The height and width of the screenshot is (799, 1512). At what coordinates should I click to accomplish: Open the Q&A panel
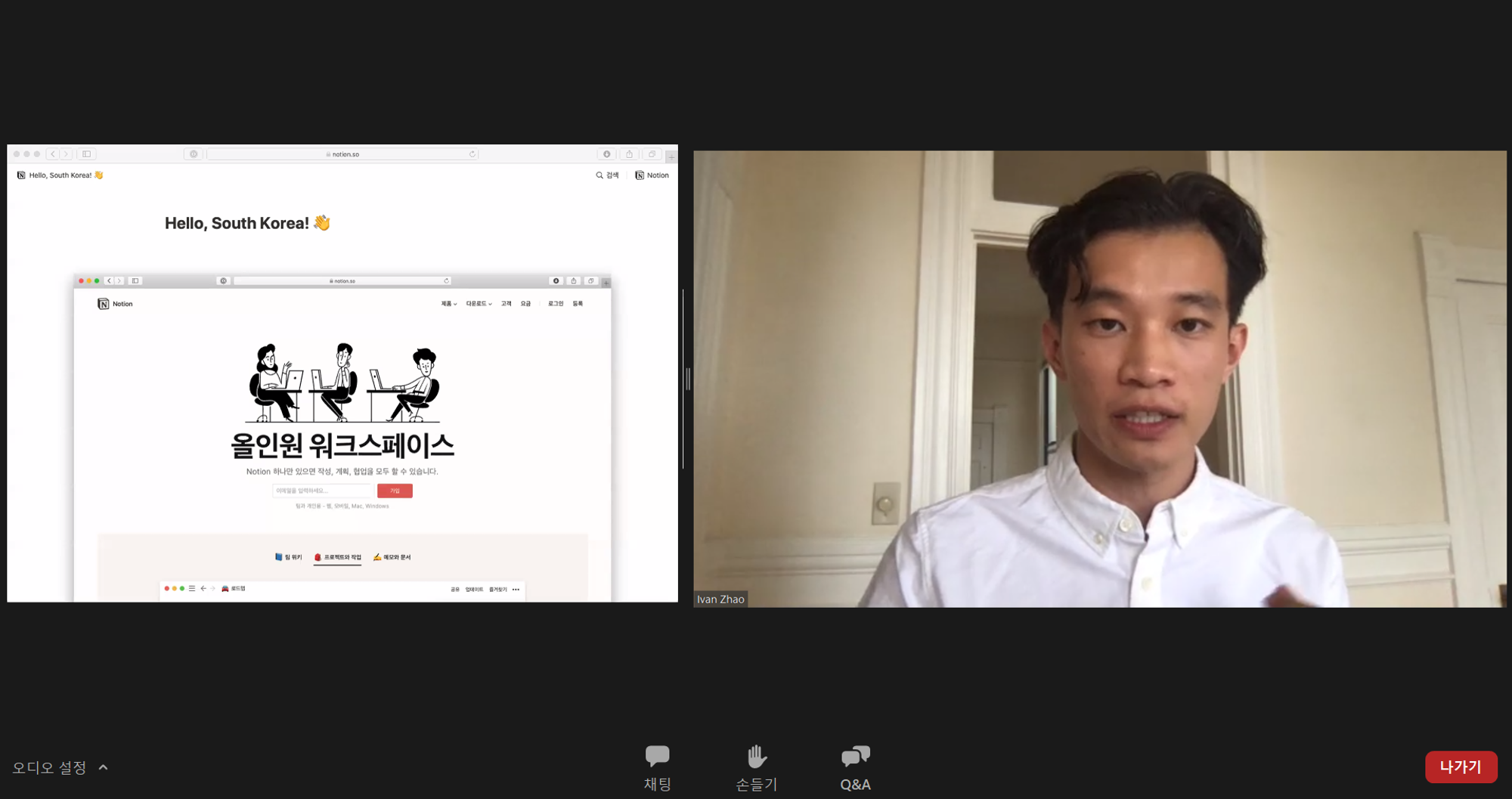[x=855, y=768]
